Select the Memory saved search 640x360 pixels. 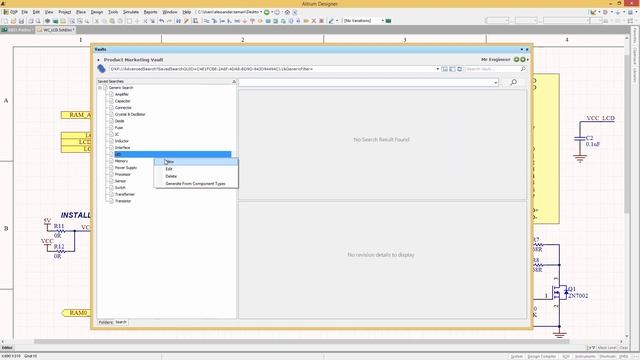[121, 161]
